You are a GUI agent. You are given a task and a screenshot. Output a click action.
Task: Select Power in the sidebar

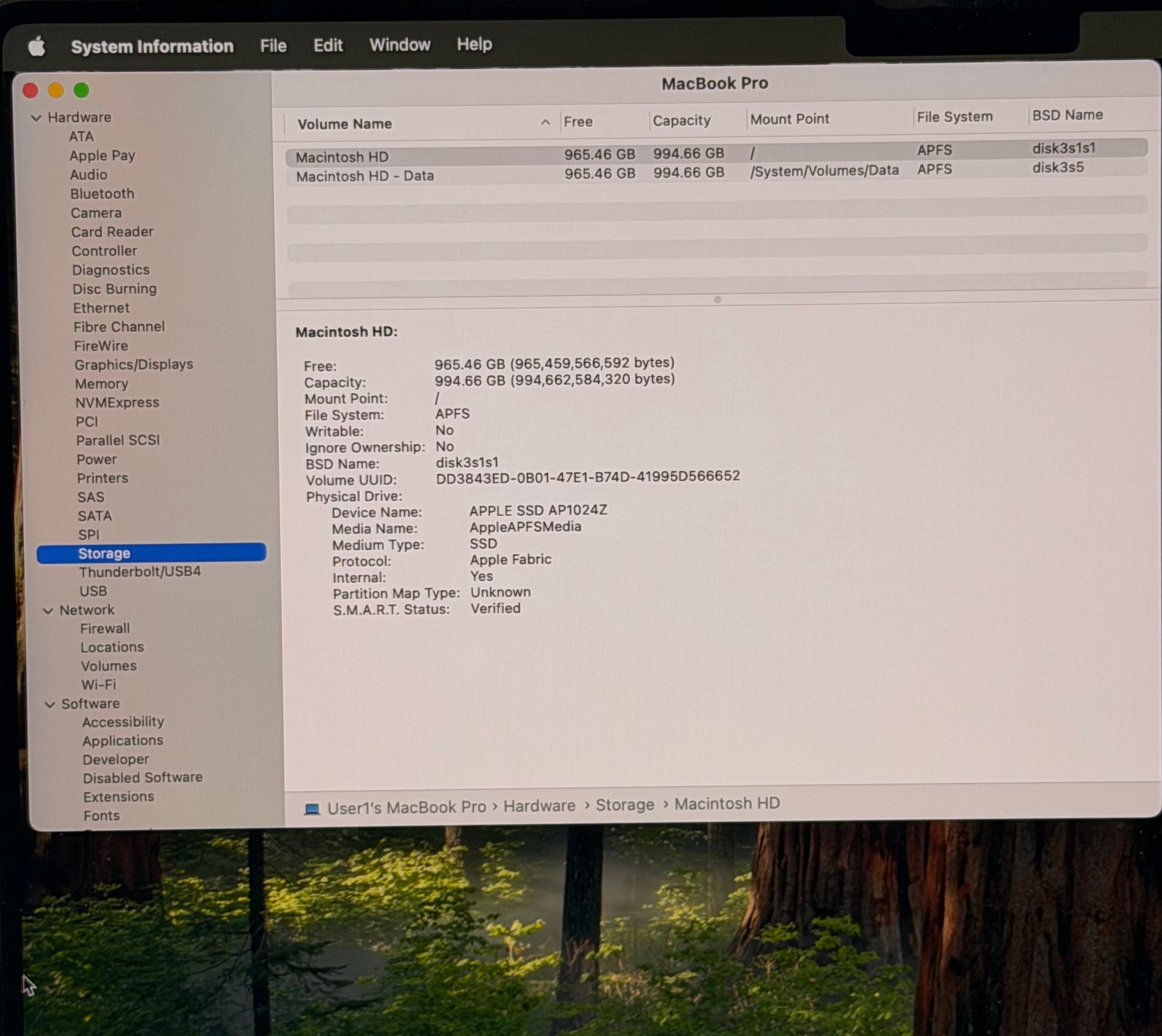pyautogui.click(x=97, y=459)
